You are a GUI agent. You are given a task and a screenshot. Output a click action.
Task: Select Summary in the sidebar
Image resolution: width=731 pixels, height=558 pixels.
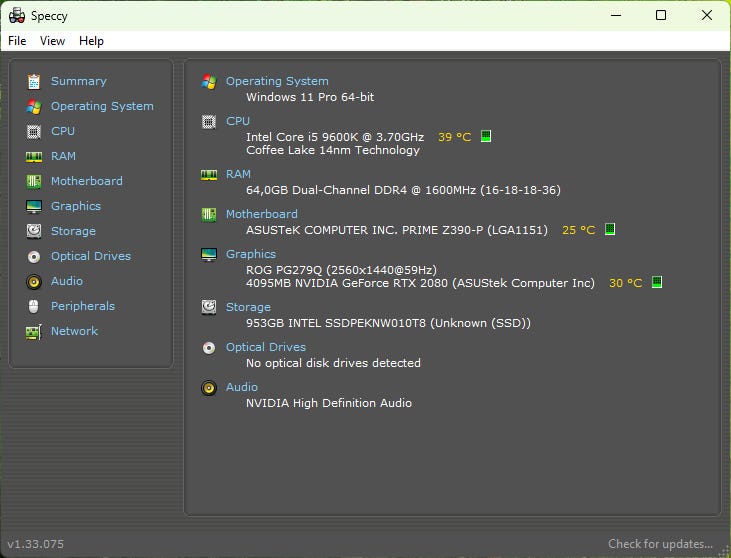point(79,81)
